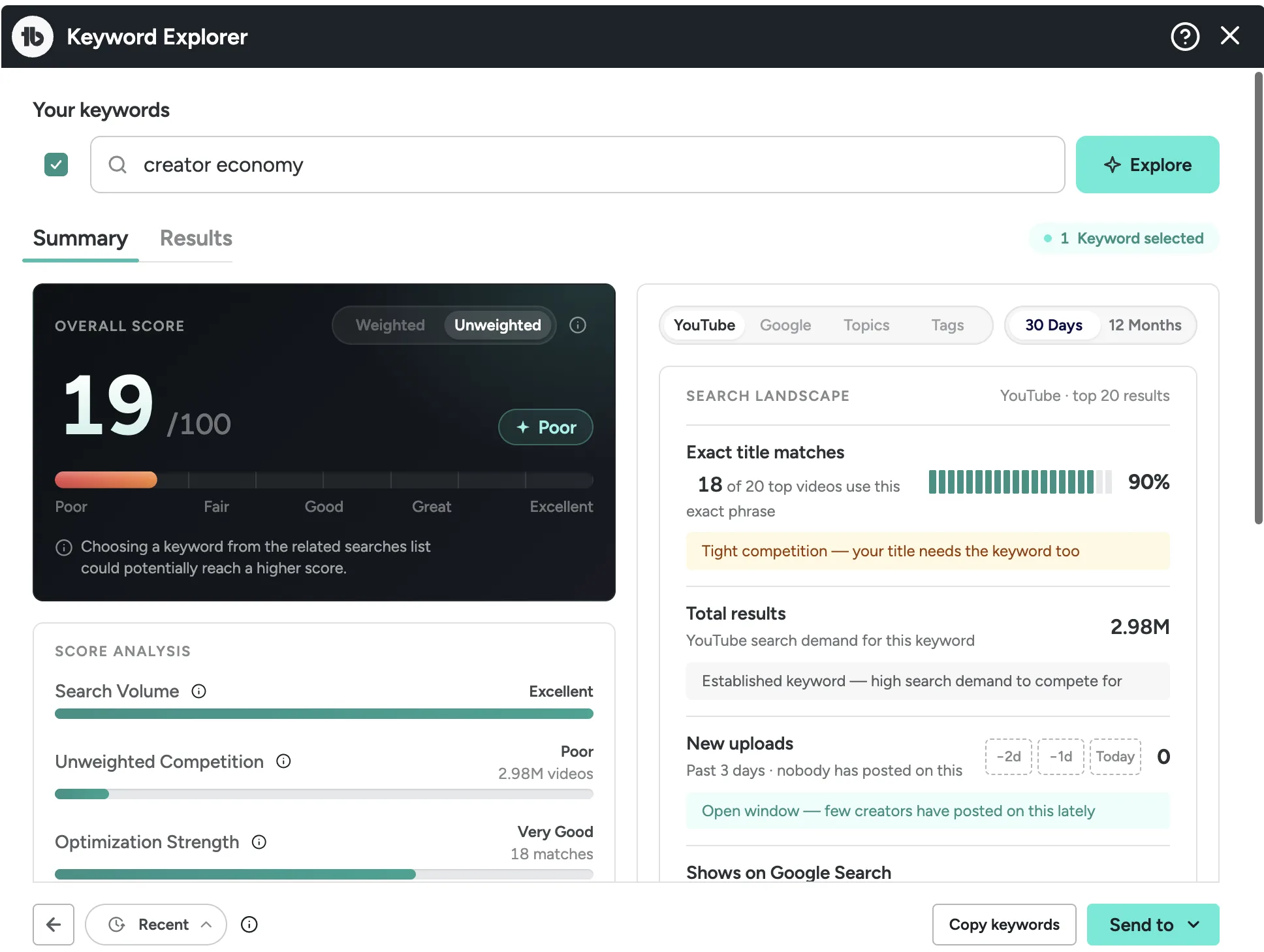Image resolution: width=1264 pixels, height=952 pixels.
Task: Click the search magnifier icon
Action: [118, 165]
